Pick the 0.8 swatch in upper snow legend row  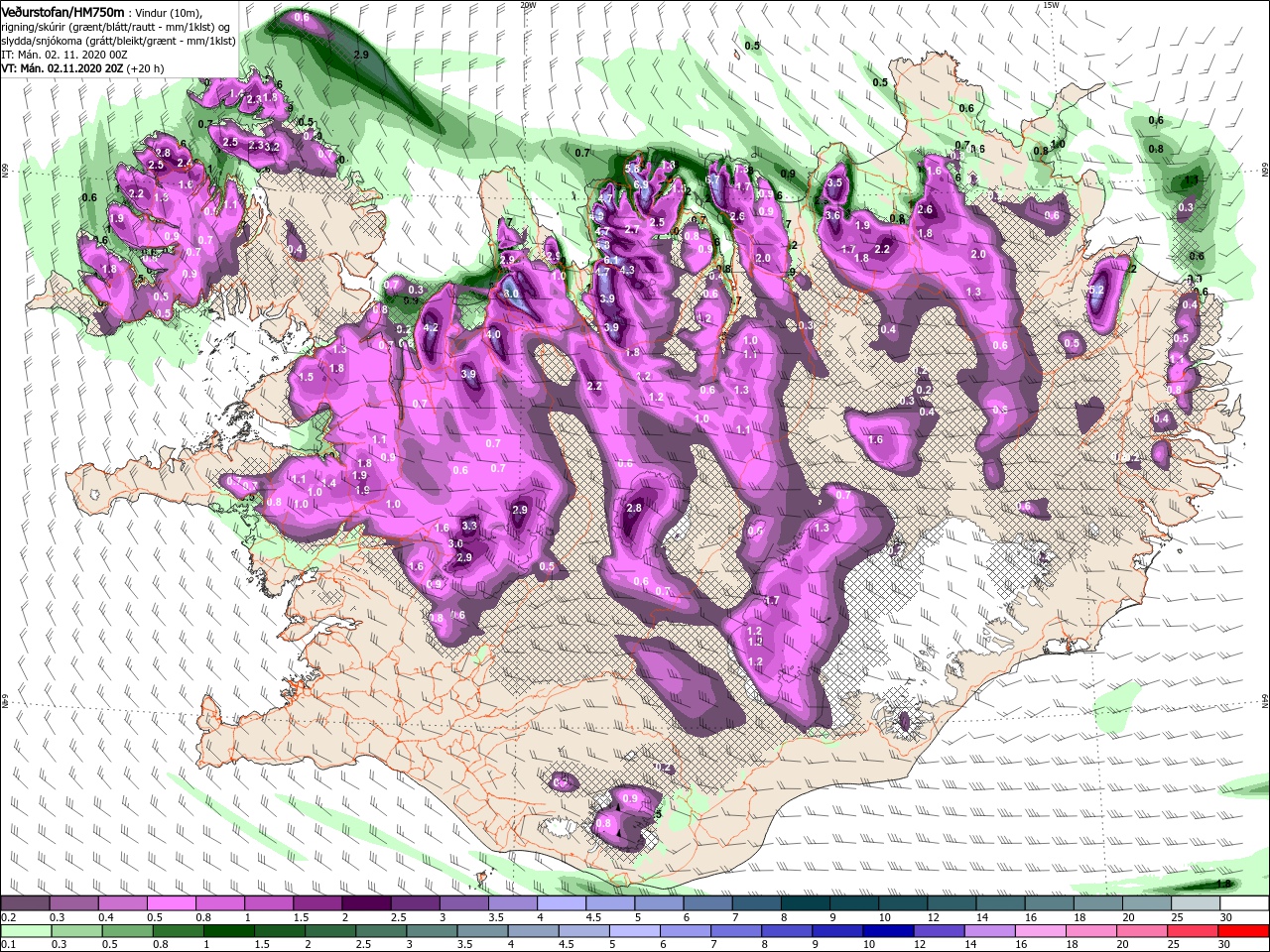[219, 903]
